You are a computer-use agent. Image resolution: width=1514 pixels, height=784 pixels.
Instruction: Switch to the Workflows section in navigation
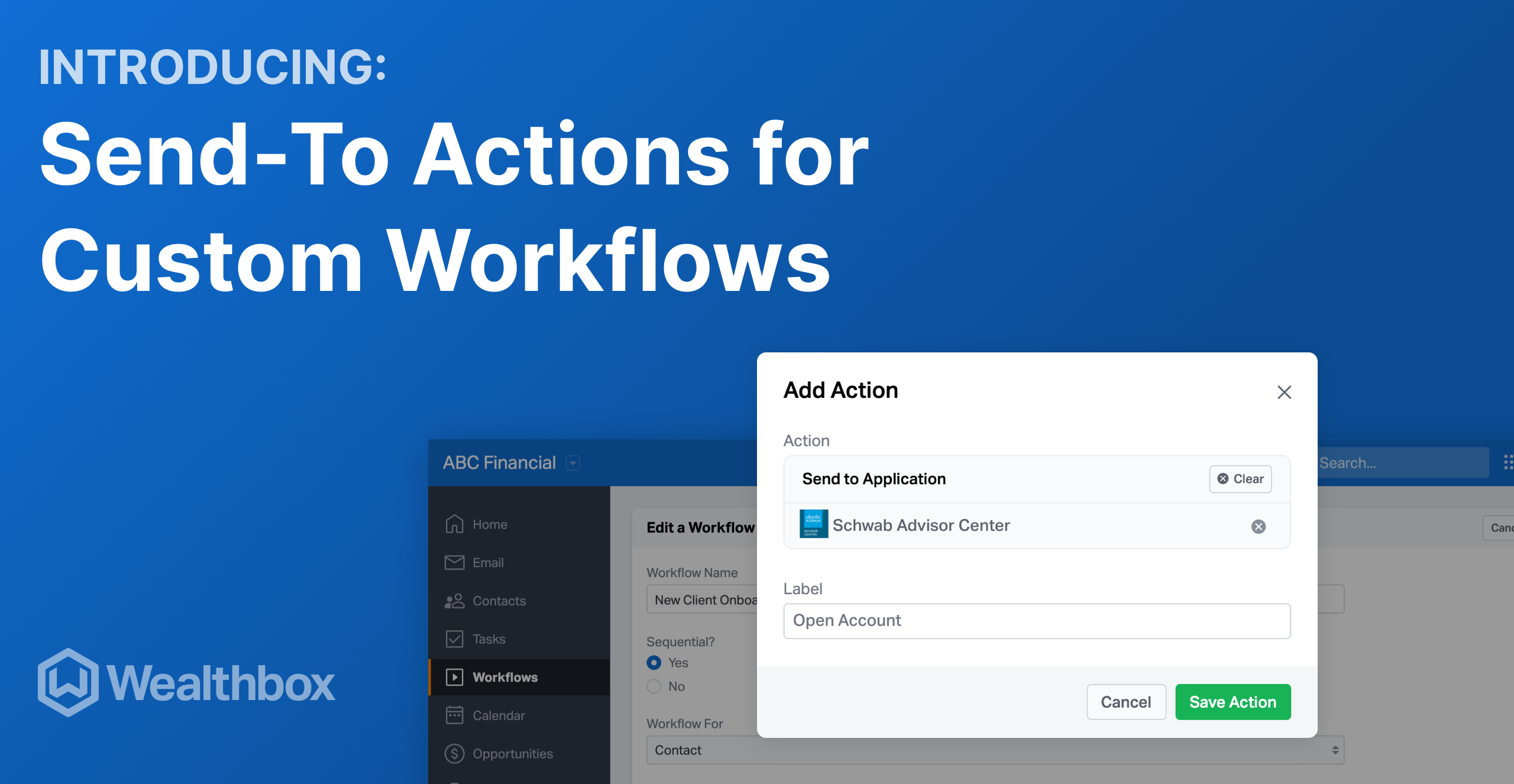click(x=505, y=677)
